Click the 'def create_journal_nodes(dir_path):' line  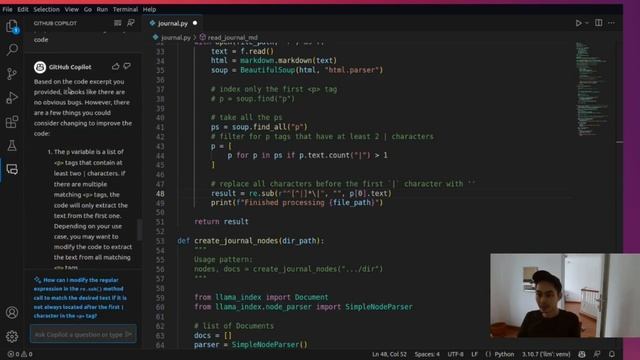point(251,241)
